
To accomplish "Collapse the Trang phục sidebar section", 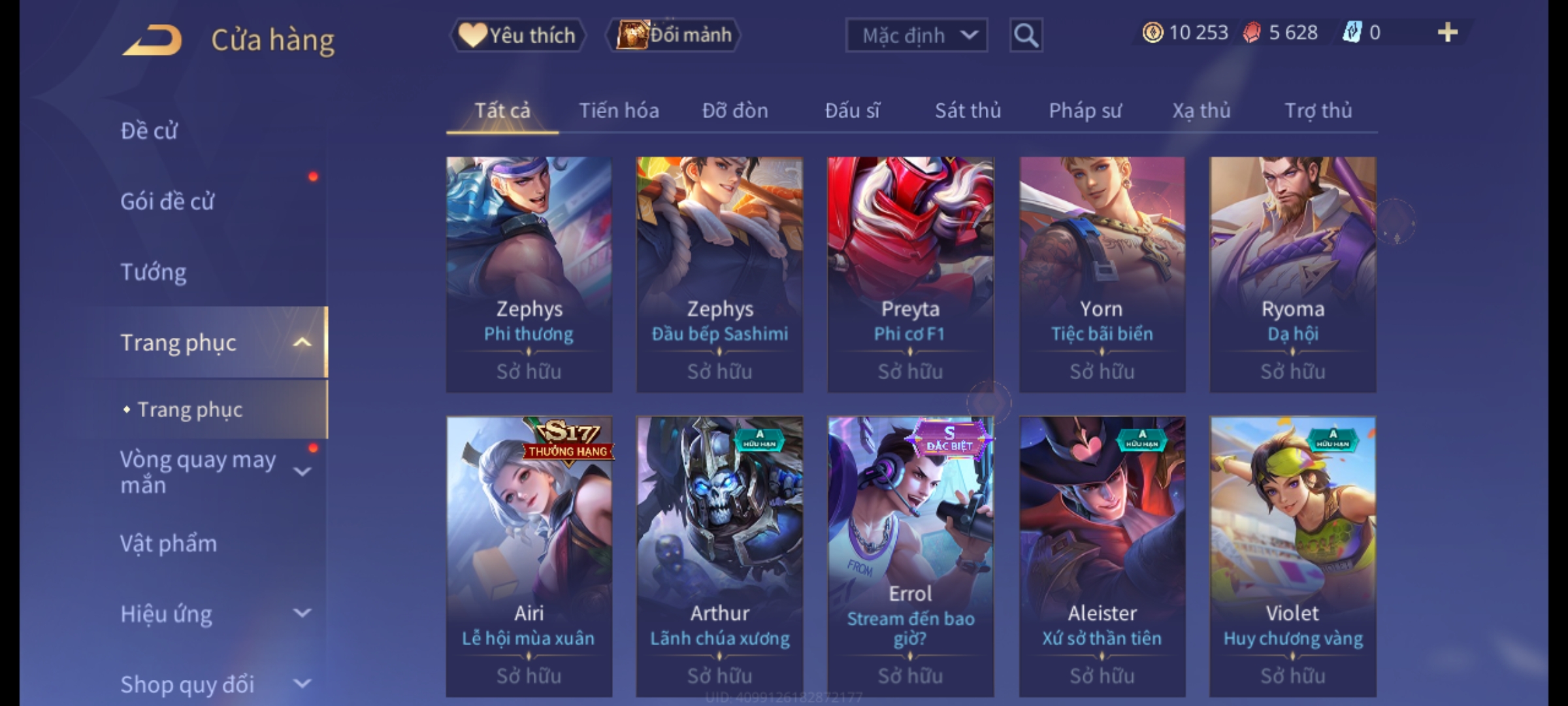I will (x=302, y=343).
